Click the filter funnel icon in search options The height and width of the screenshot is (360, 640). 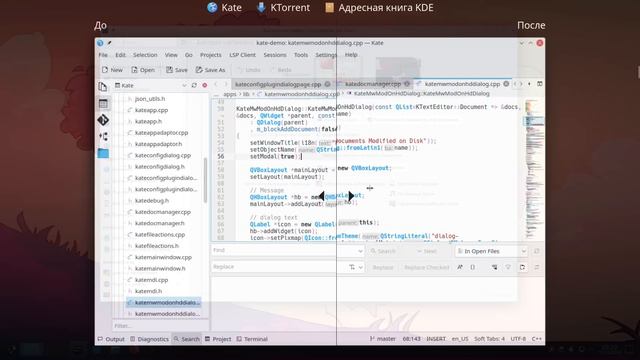click(508, 267)
